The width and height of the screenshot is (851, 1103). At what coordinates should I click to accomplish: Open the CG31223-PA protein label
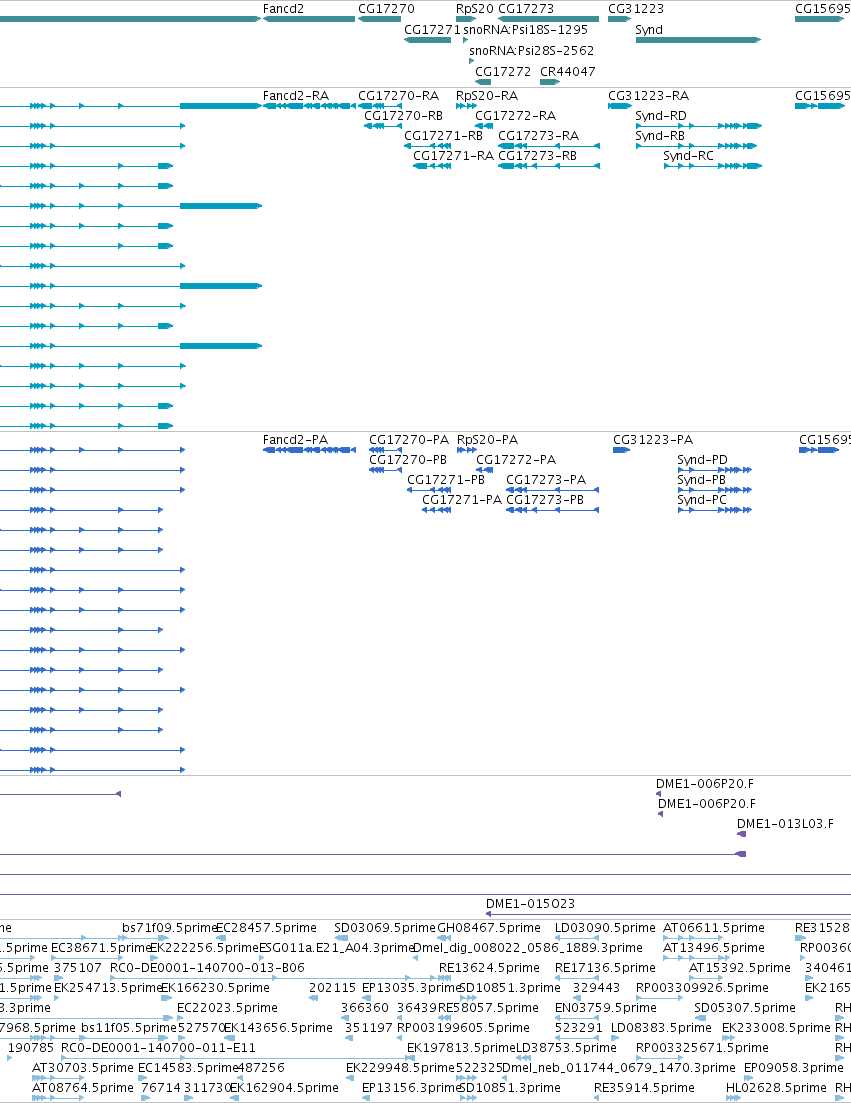[x=653, y=440]
